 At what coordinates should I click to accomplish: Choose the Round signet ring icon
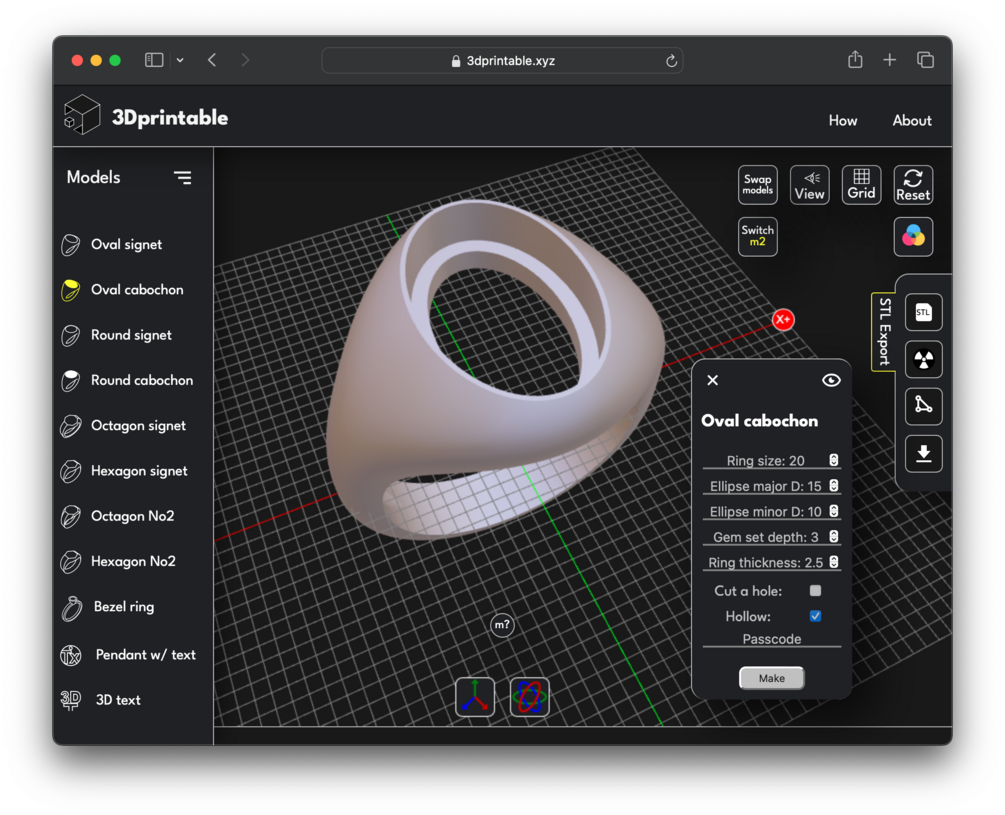71,335
